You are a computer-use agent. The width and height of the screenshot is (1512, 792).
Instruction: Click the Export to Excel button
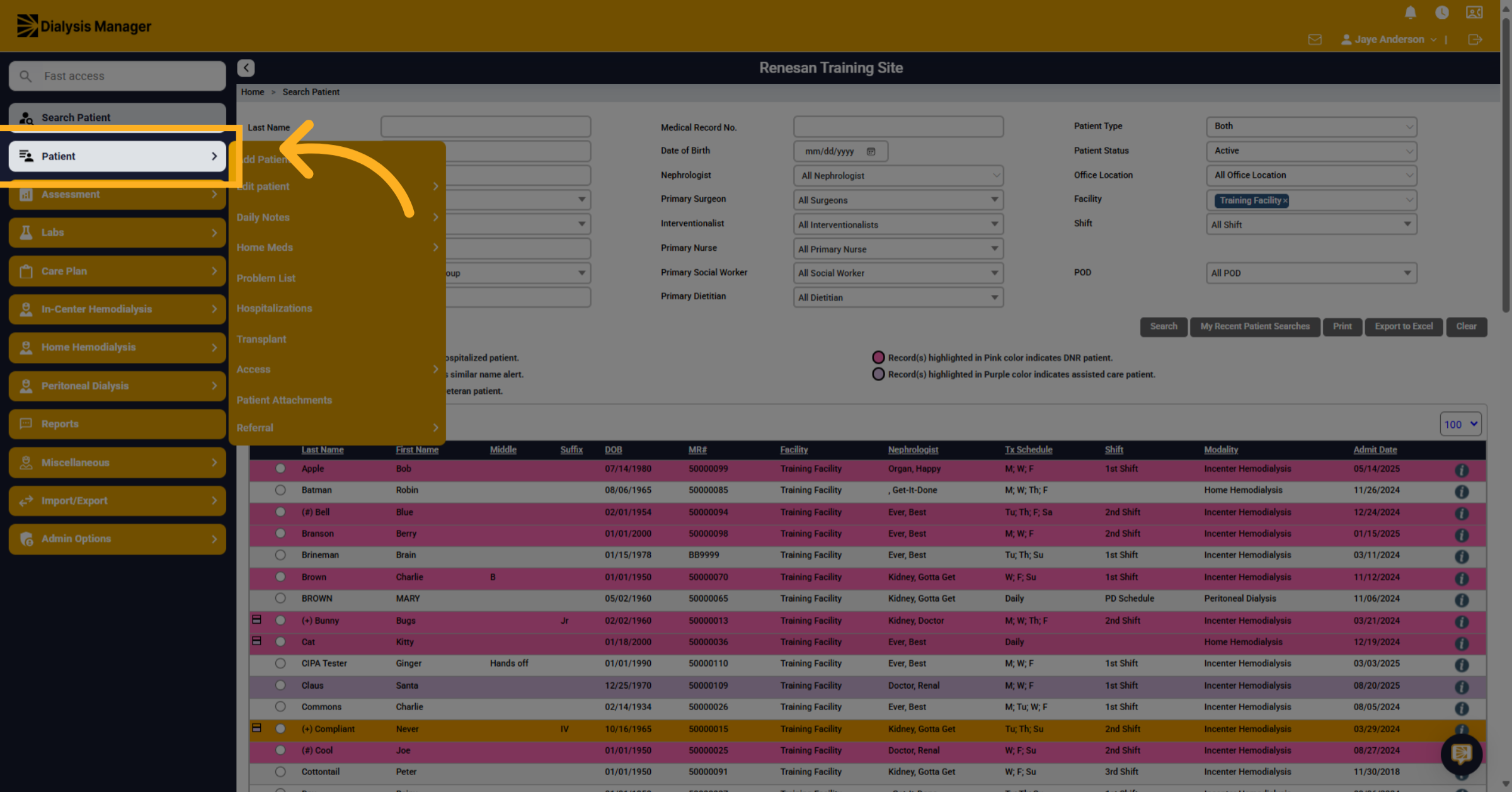tap(1404, 326)
